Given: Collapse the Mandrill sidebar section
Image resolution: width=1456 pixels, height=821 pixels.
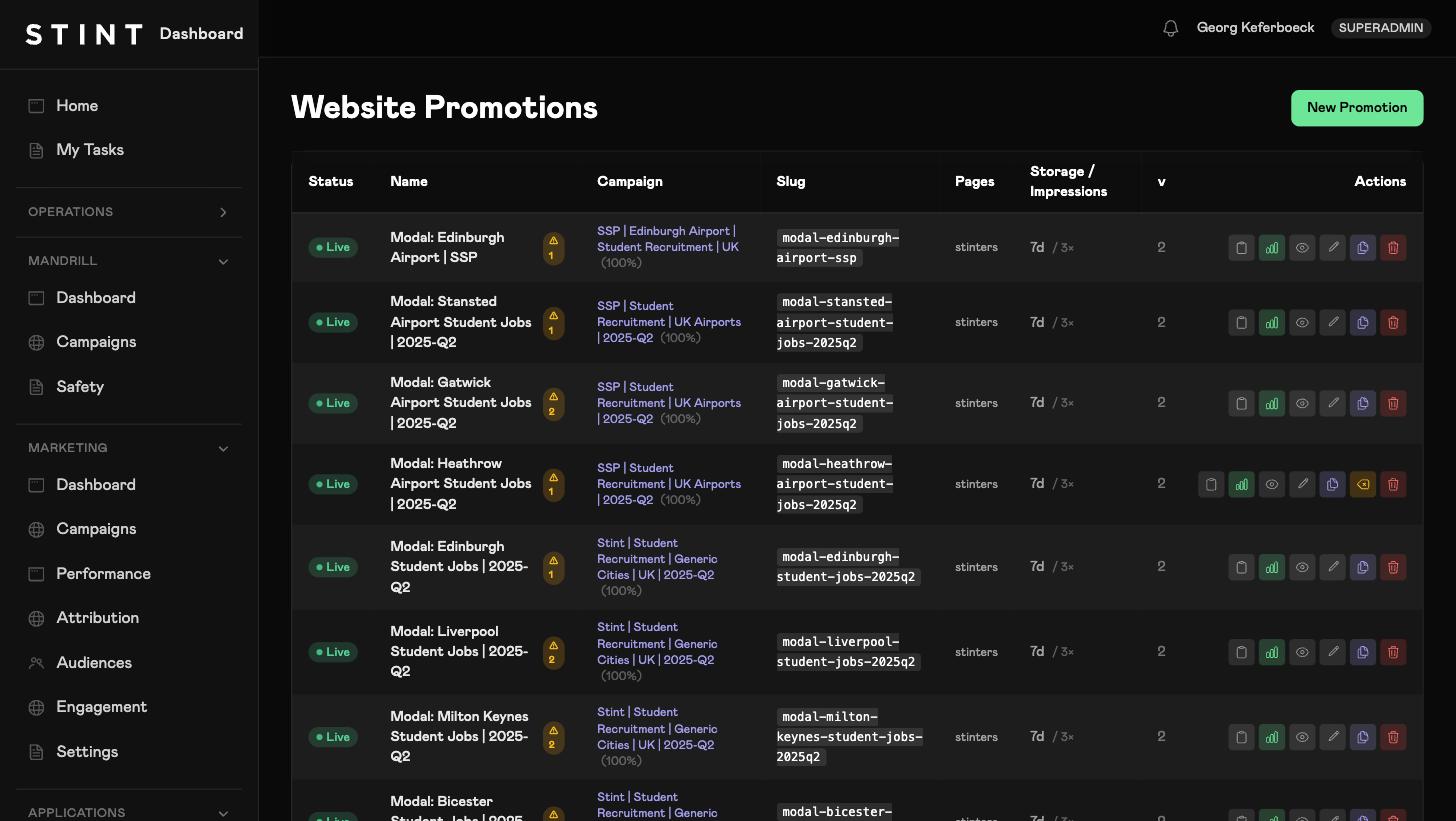Looking at the screenshot, I should tap(129, 261).
